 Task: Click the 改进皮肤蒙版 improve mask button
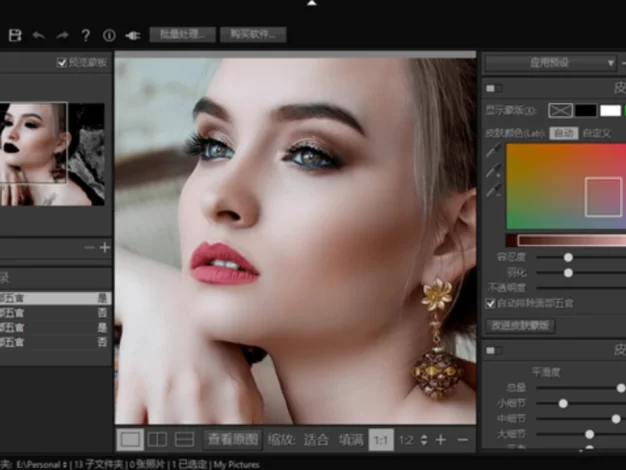[x=521, y=326]
